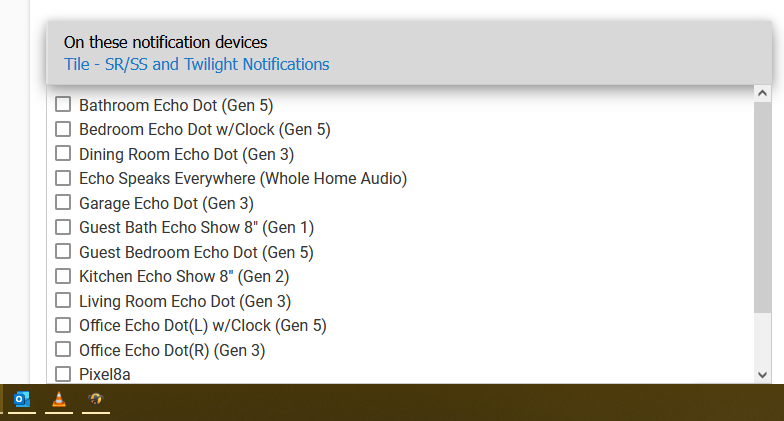Viewport: 784px width, 421px height.
Task: Collapse the notification devices dropdown header
Action: click(x=409, y=53)
